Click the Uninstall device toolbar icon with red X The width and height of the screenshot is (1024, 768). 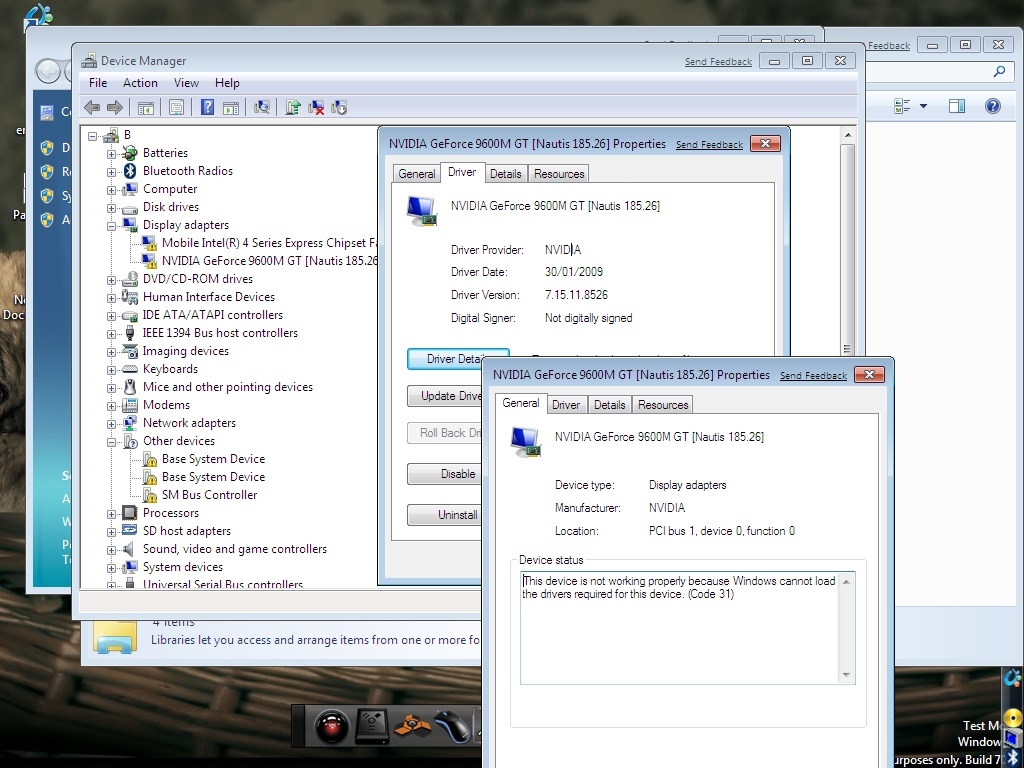coord(316,108)
